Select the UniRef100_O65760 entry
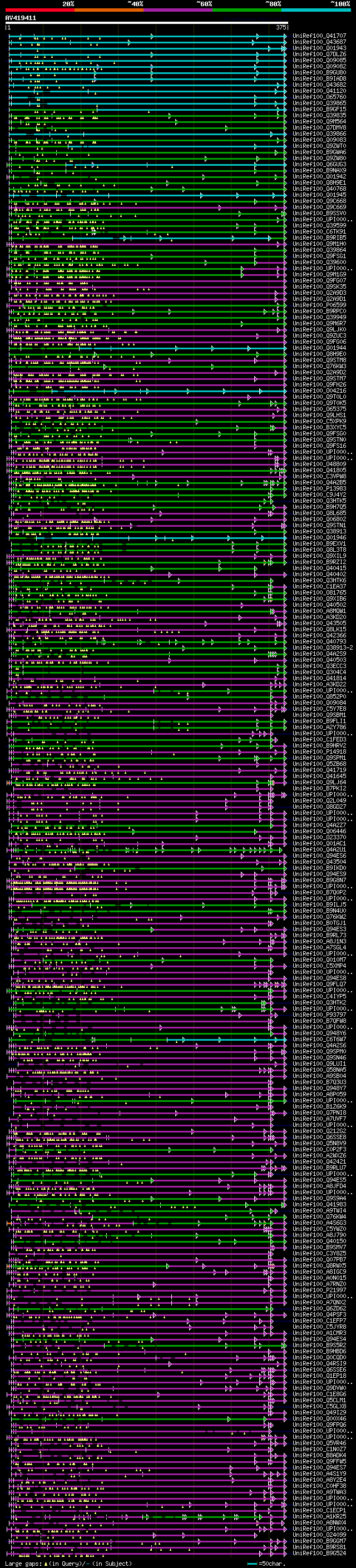 [319, 97]
